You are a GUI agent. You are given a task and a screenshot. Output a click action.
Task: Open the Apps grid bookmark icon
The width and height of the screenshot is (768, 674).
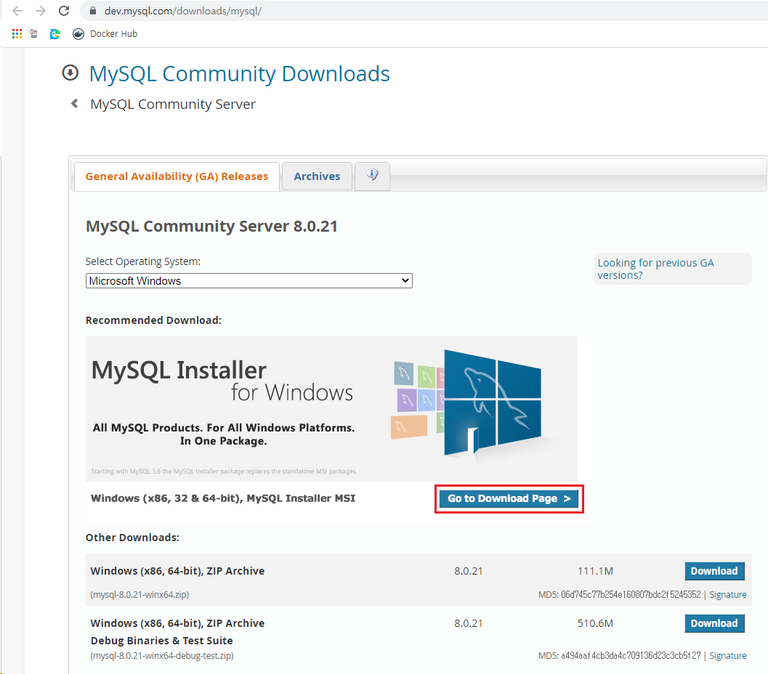click(17, 33)
